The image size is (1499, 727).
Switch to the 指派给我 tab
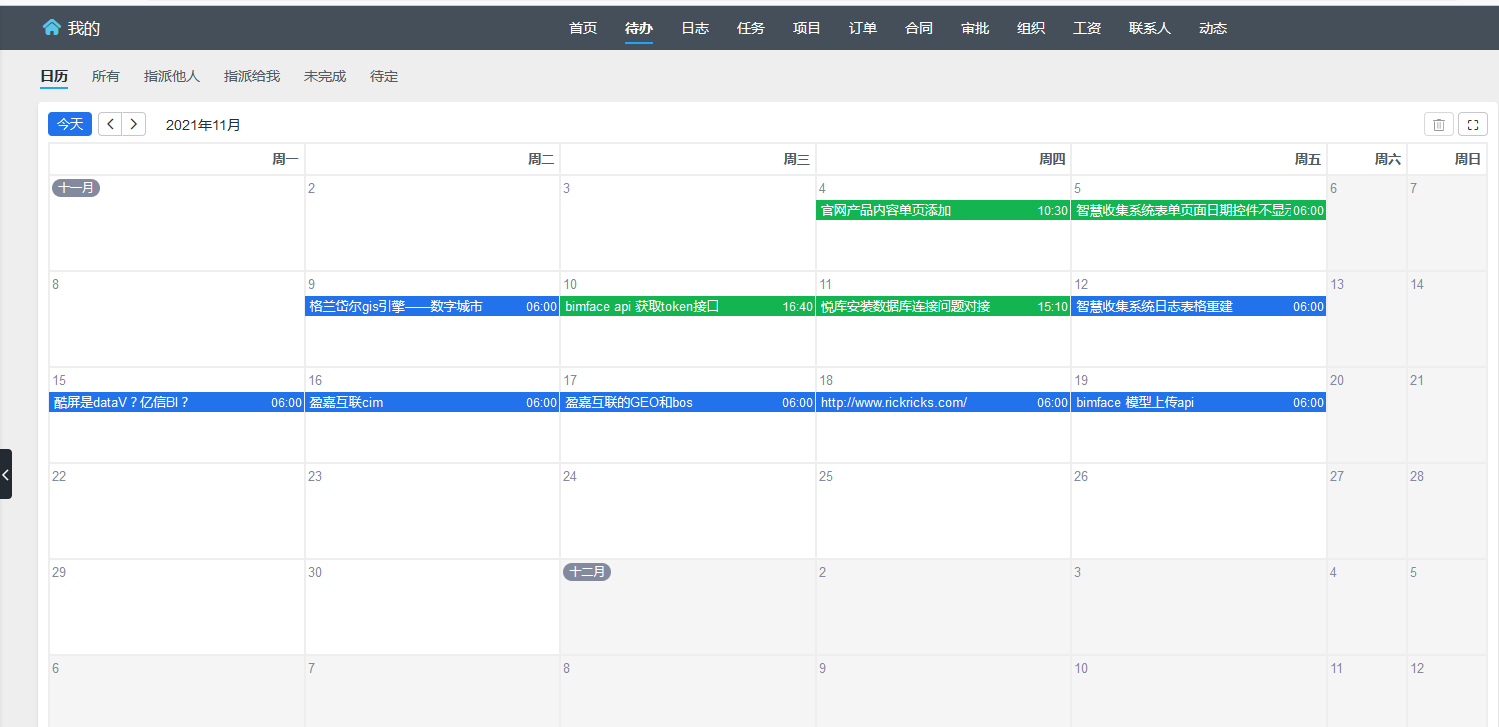coord(252,76)
